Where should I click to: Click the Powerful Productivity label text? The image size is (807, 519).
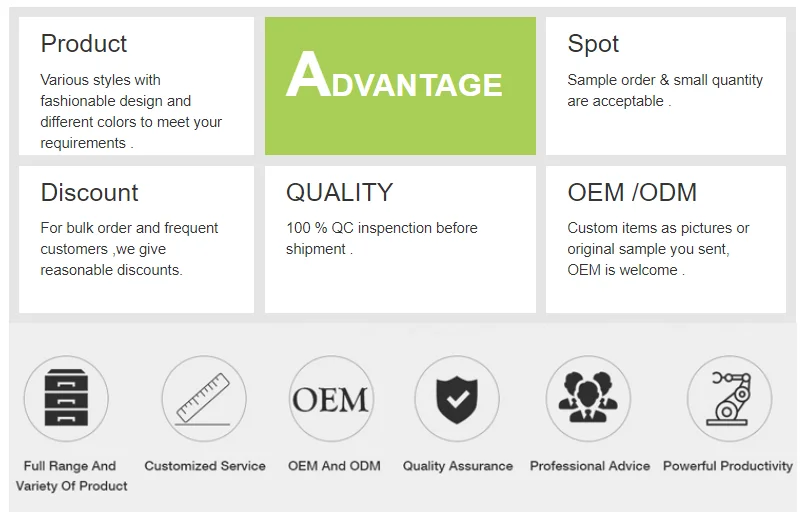coord(728,466)
